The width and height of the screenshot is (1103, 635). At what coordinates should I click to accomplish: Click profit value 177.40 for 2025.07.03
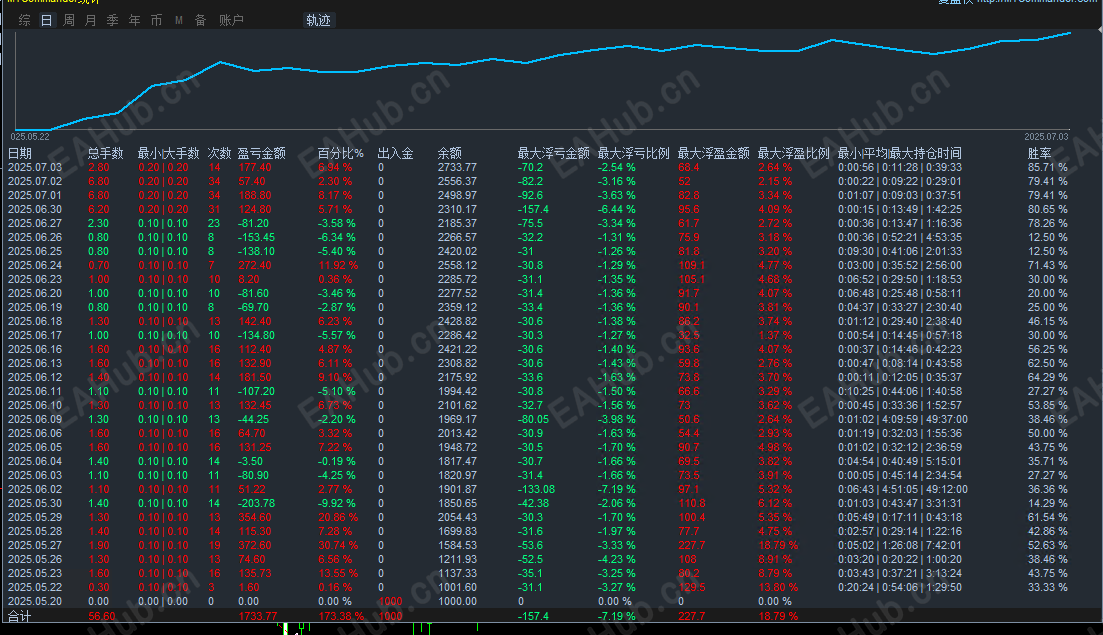255,167
